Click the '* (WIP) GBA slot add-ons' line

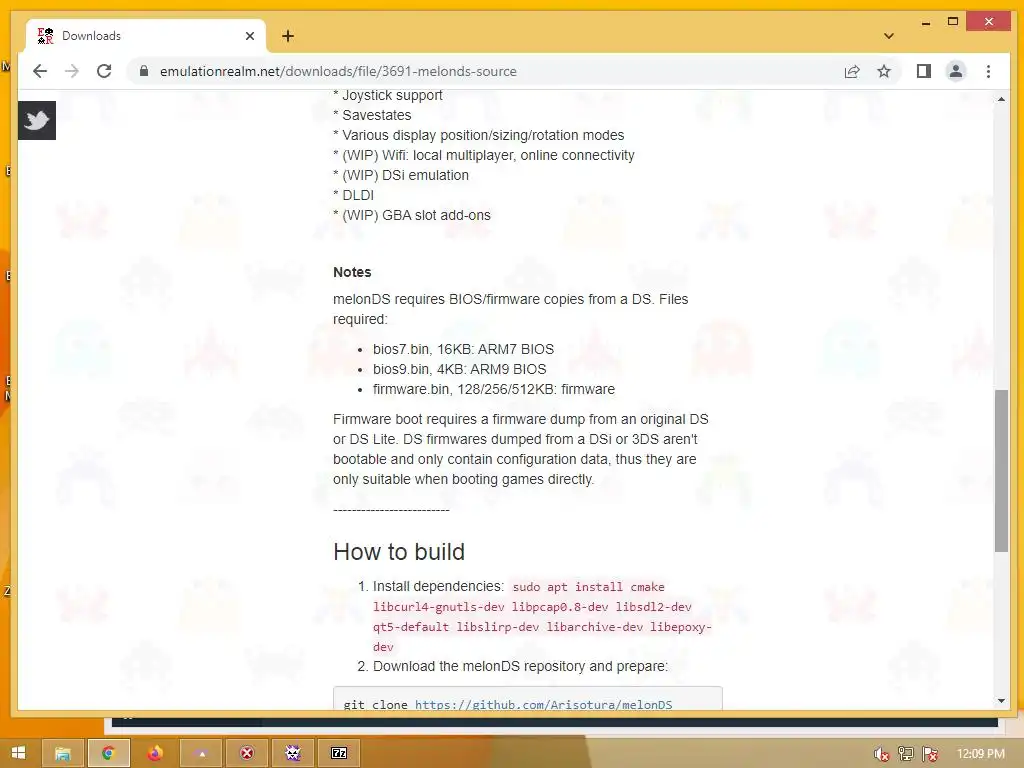[412, 216]
